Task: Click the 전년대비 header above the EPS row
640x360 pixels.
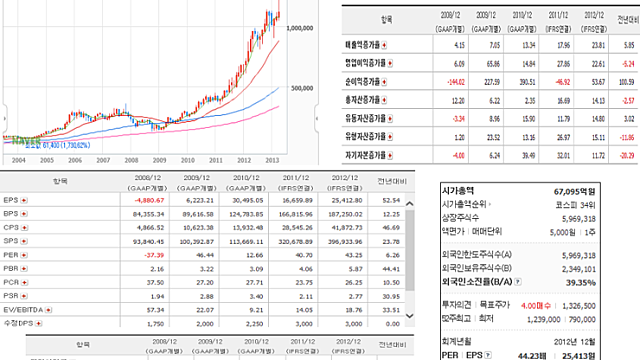Action: (391, 181)
